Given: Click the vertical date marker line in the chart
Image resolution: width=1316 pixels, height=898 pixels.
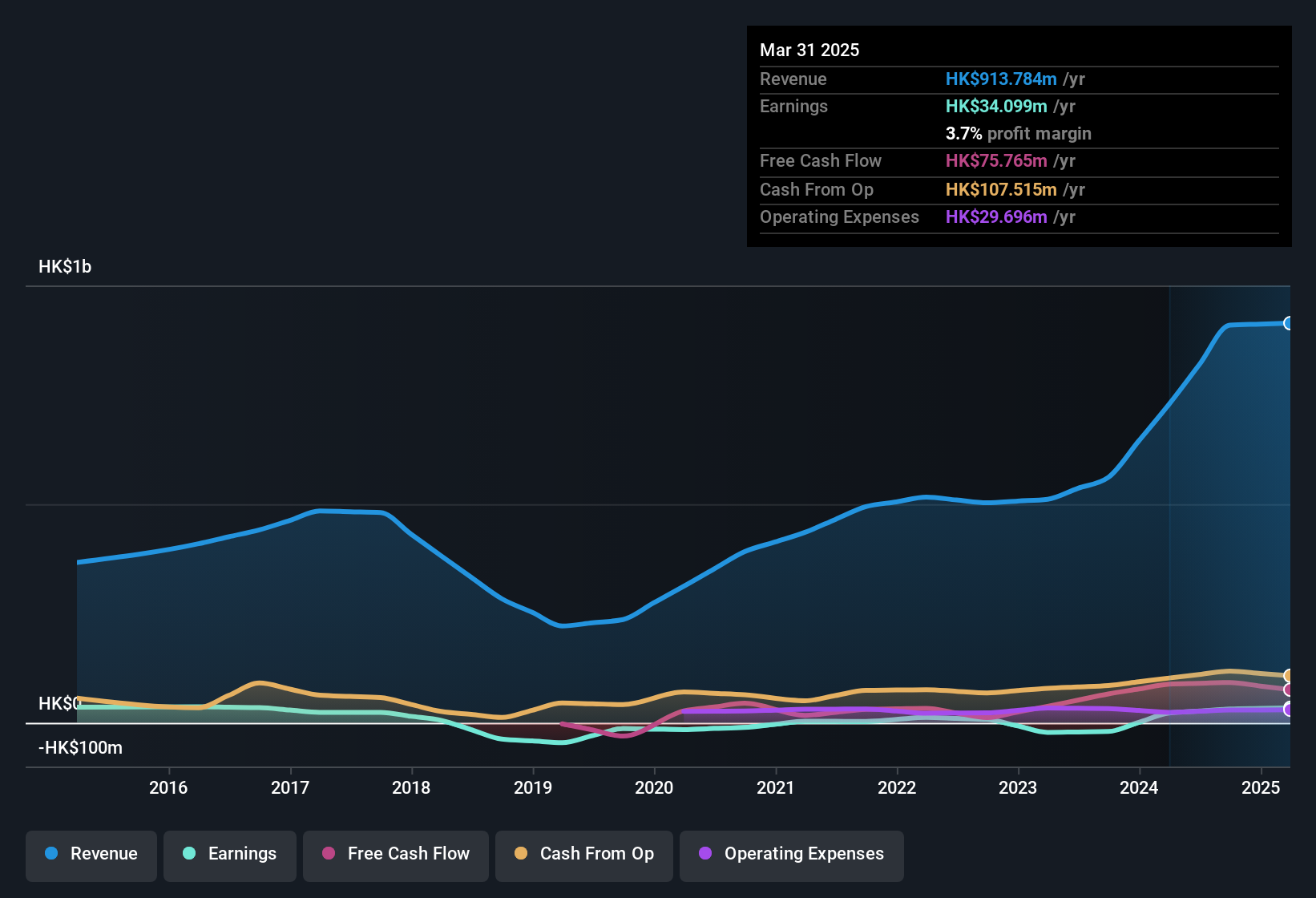Looking at the screenshot, I should pyautogui.click(x=1170, y=521).
